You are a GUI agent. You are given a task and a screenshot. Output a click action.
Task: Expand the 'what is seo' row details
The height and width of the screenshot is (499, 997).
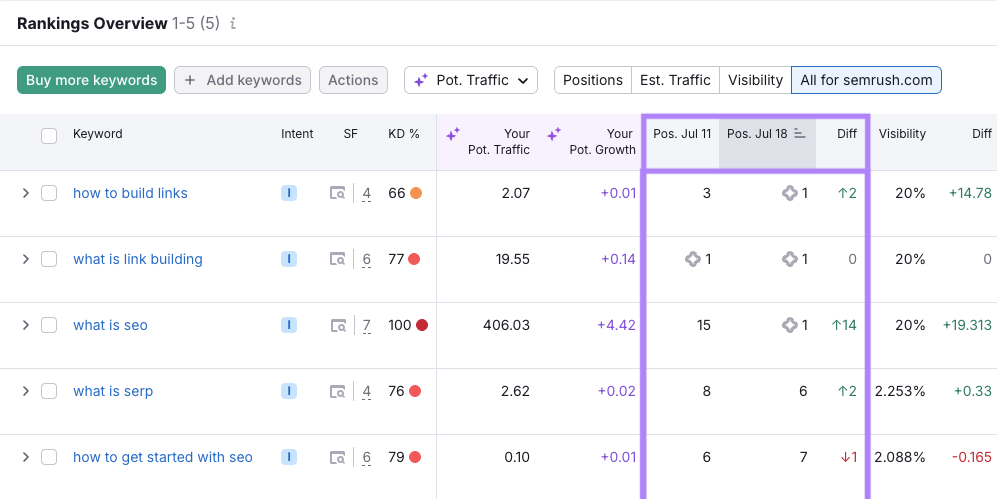[x=26, y=325]
